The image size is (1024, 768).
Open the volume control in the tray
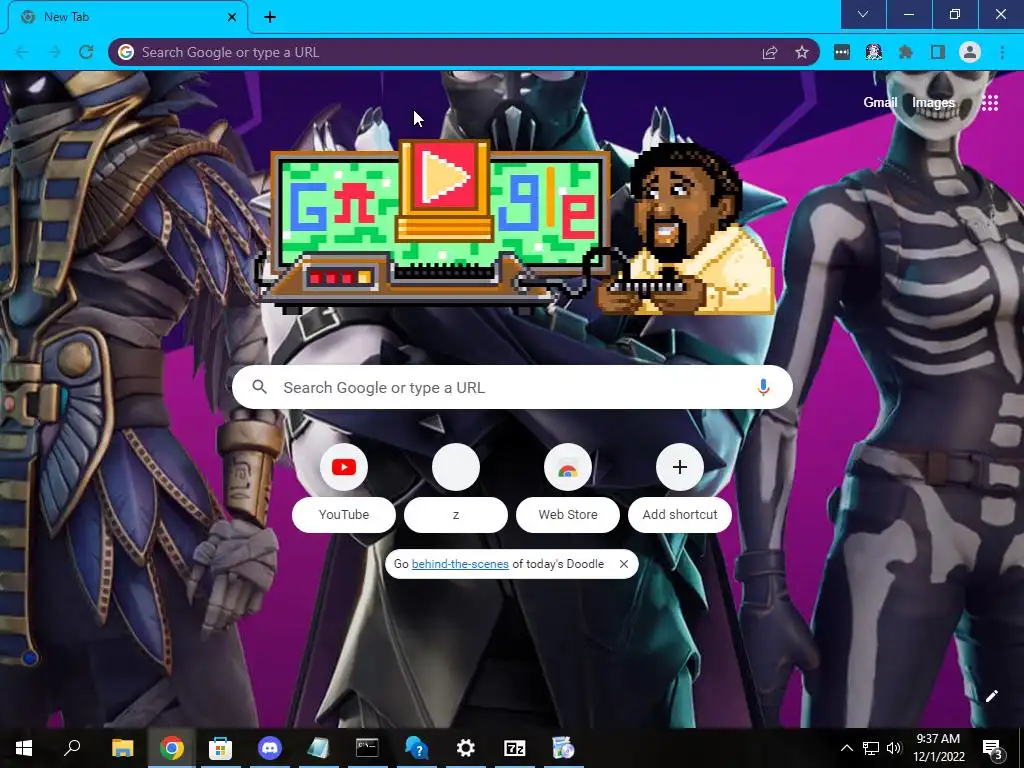pyautogui.click(x=894, y=748)
